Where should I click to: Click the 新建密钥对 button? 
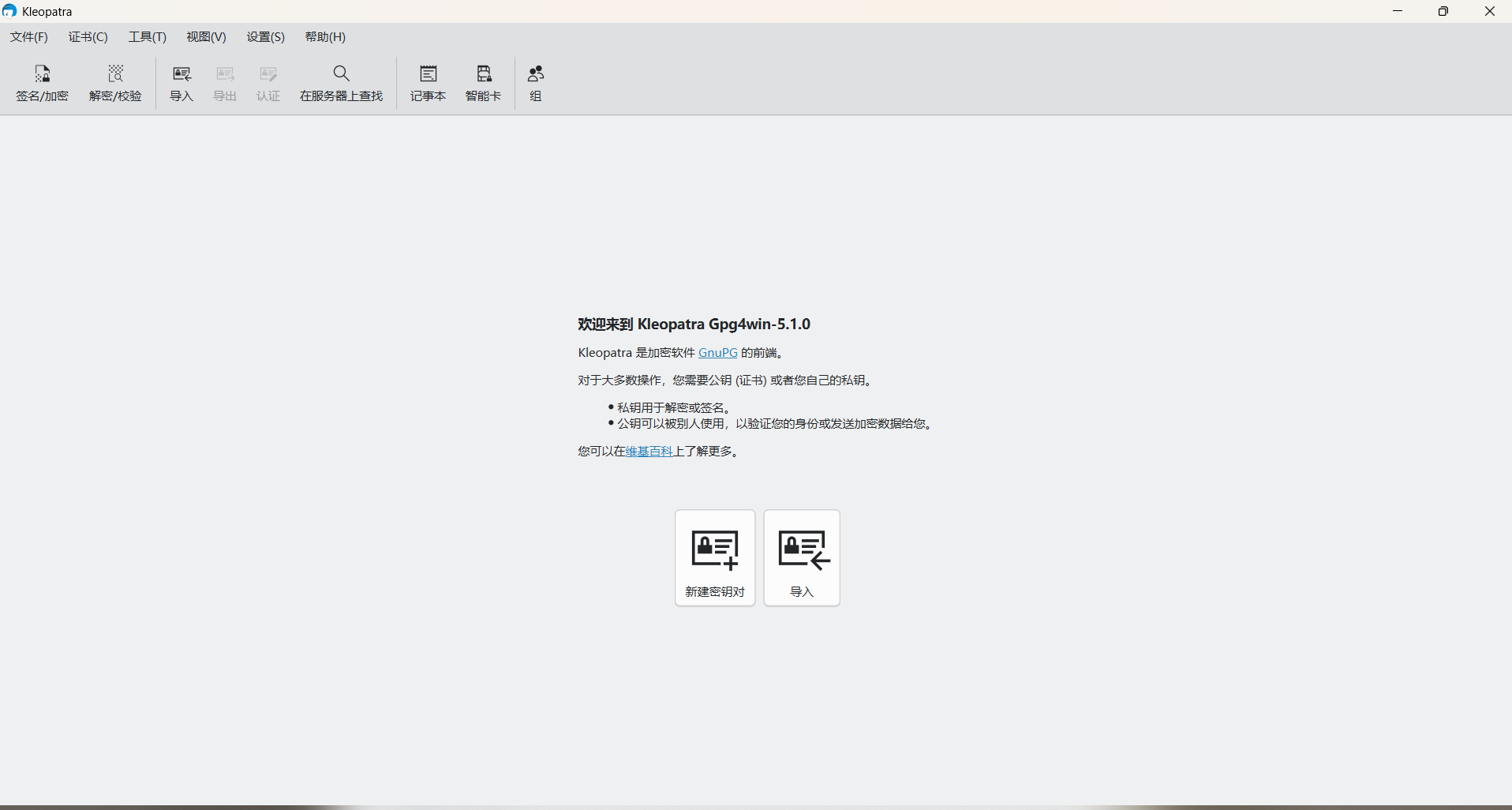715,558
